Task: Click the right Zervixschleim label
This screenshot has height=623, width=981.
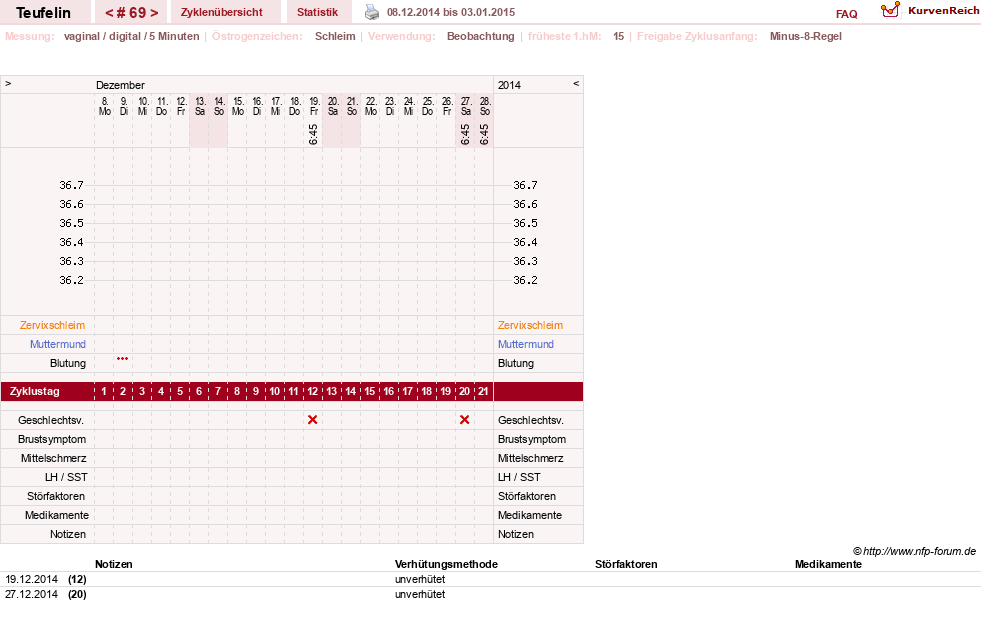Action: 530,325
